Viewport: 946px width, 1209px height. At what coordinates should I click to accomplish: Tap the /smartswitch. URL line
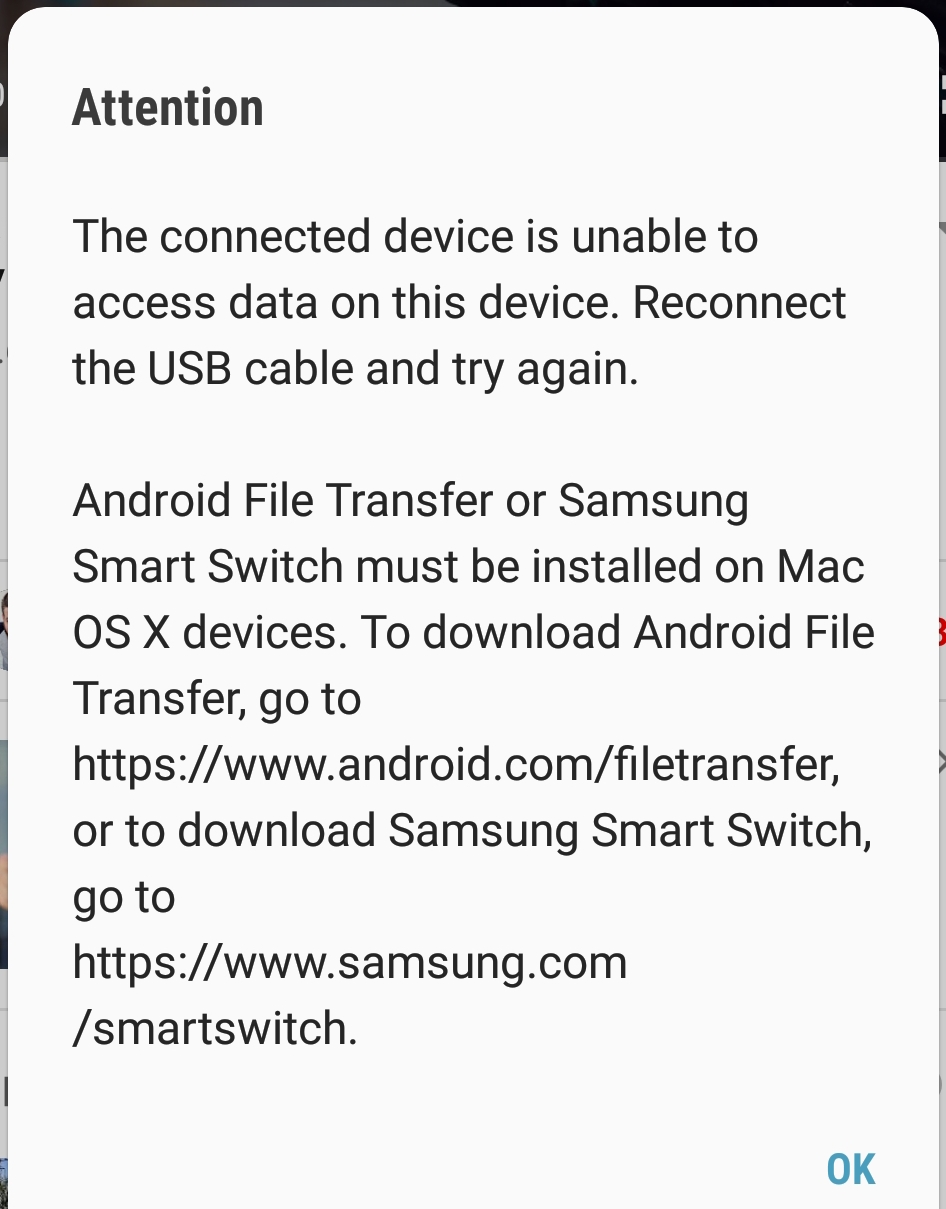pyautogui.click(x=215, y=1029)
